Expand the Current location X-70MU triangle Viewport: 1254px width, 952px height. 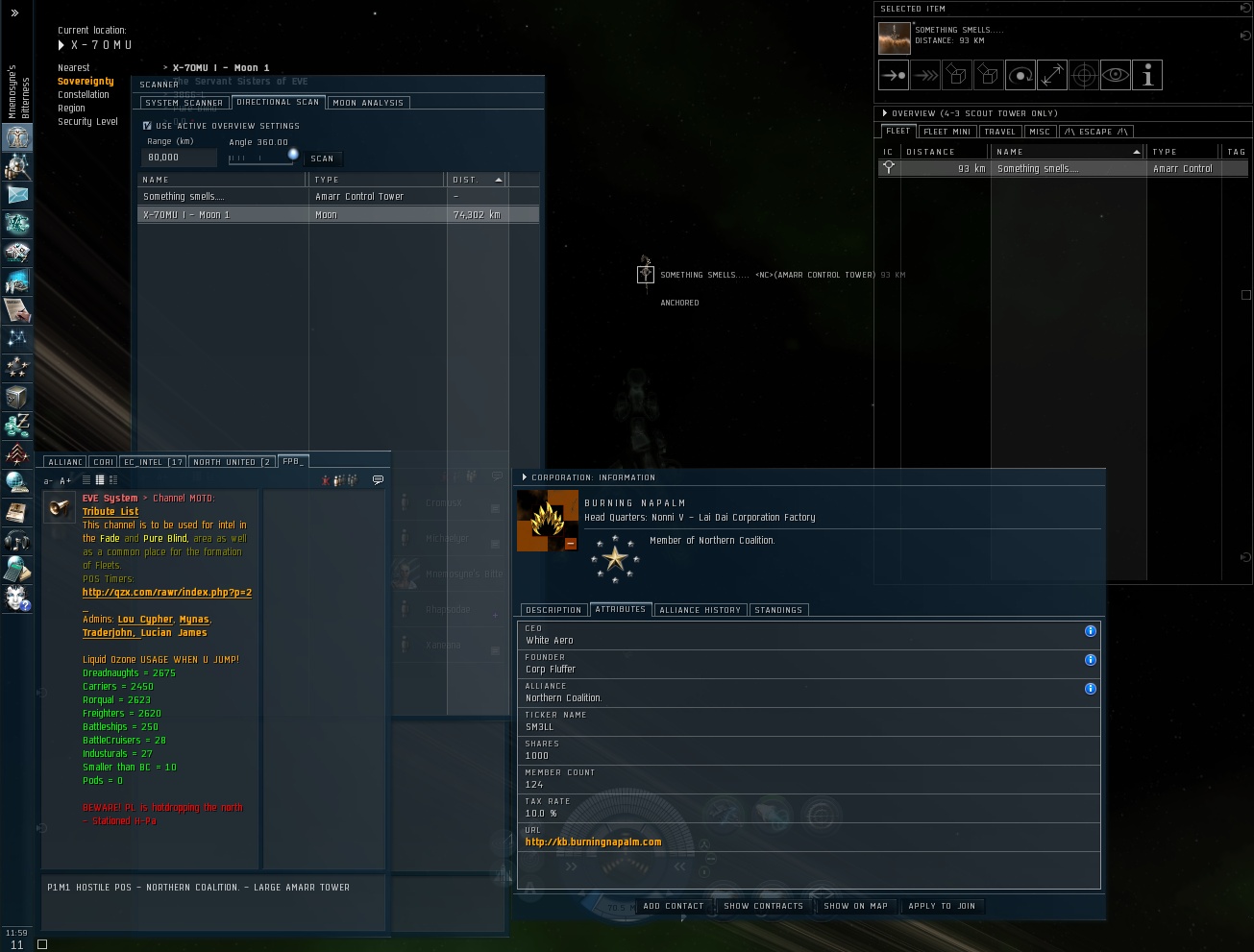point(61,45)
